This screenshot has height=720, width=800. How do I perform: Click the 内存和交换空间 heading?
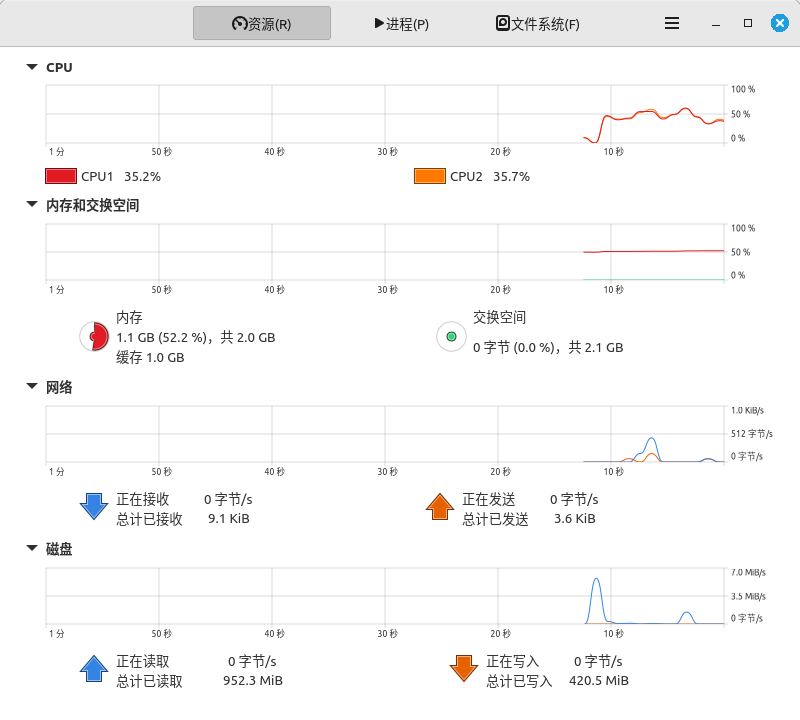tap(92, 205)
